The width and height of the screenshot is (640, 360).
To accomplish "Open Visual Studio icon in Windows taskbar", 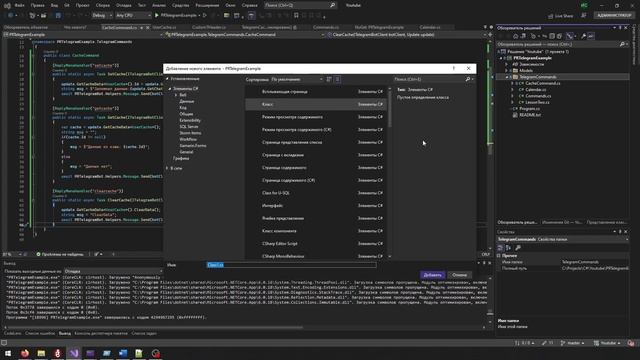I will pos(74,353).
